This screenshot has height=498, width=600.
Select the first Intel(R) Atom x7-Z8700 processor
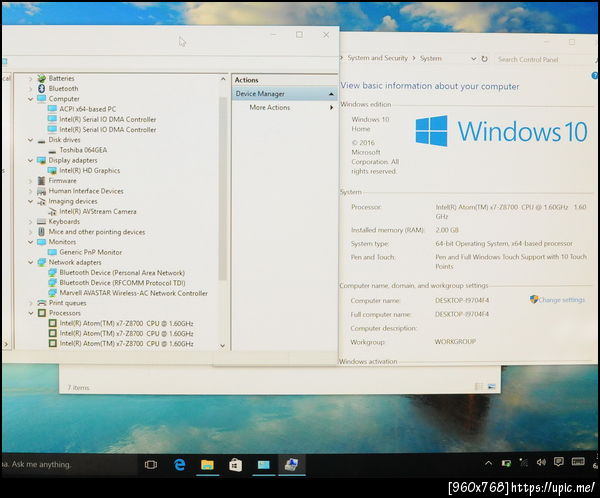tap(126, 323)
